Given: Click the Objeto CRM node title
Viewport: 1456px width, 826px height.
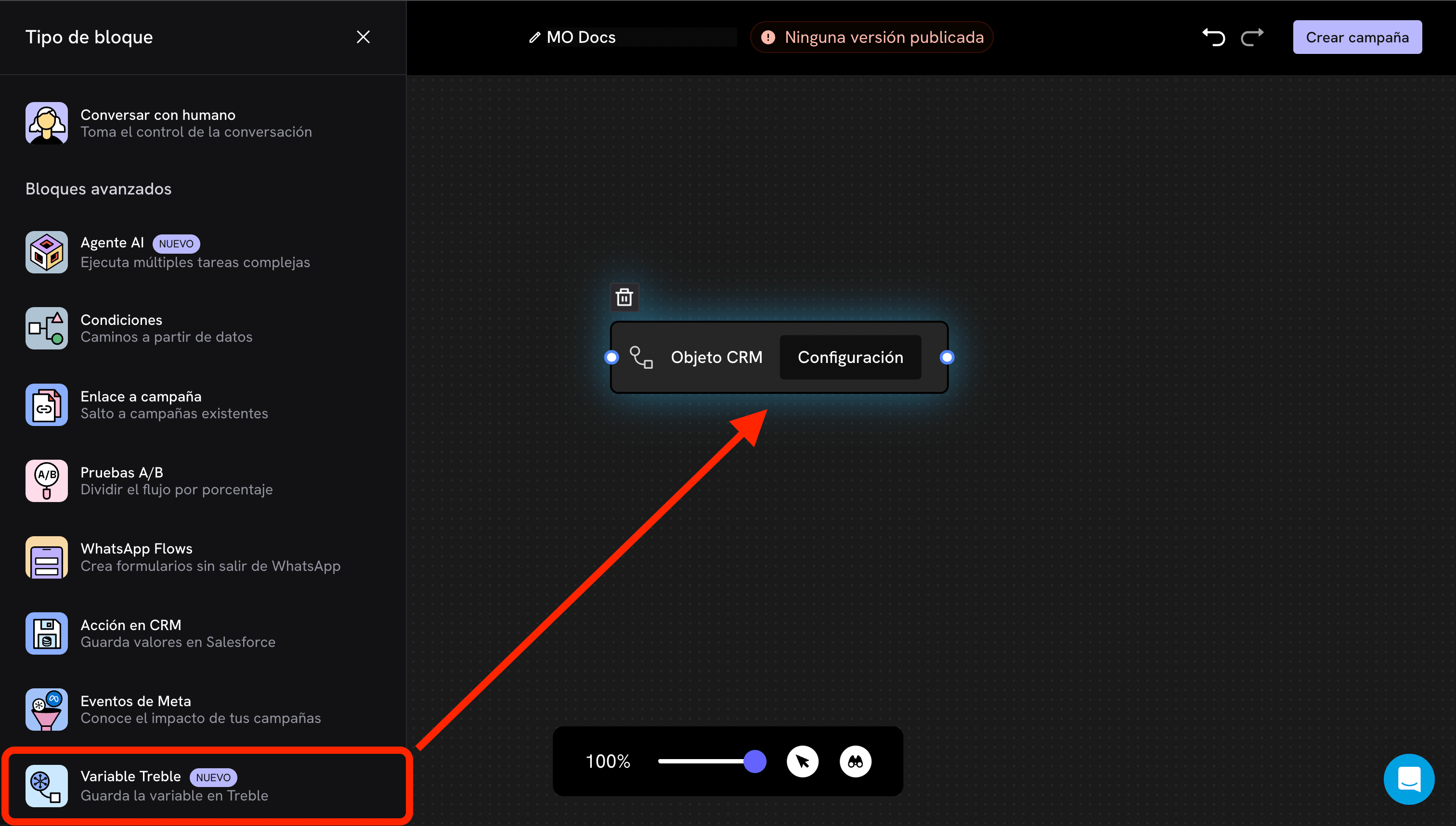Looking at the screenshot, I should point(716,357).
